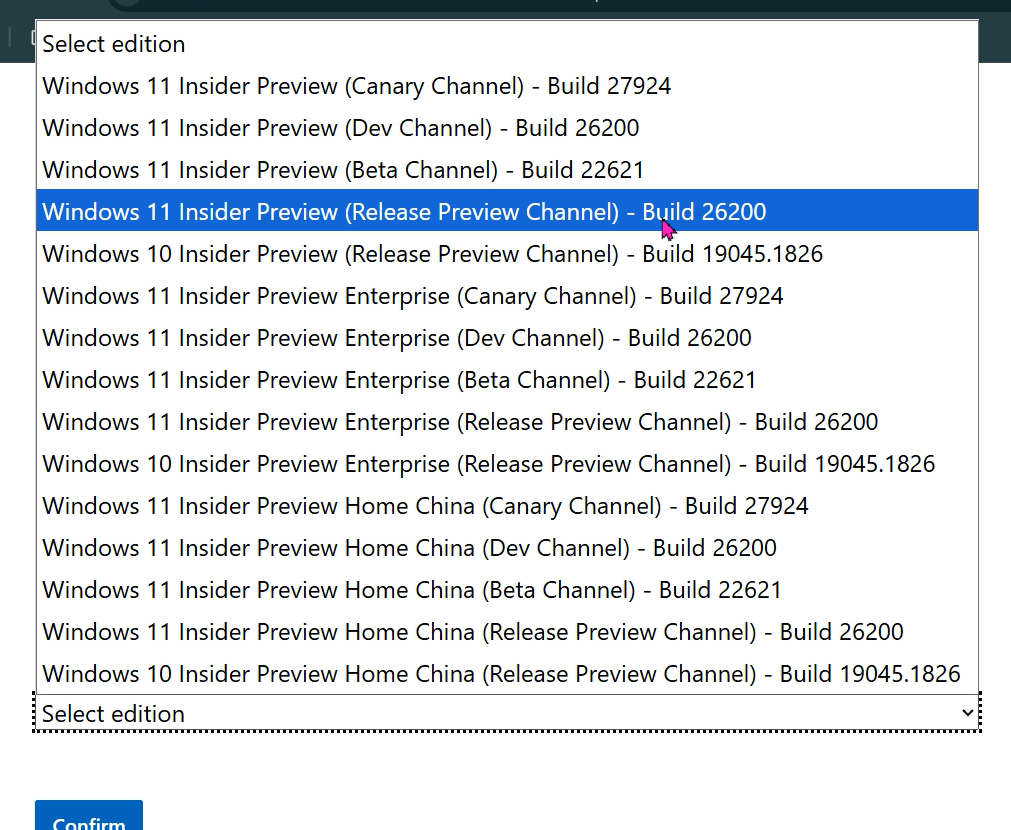Viewport: 1011px width, 830px height.
Task: Choose Windows 10 Enterprise Release Preview Build 19045.1826
Action: pos(488,464)
